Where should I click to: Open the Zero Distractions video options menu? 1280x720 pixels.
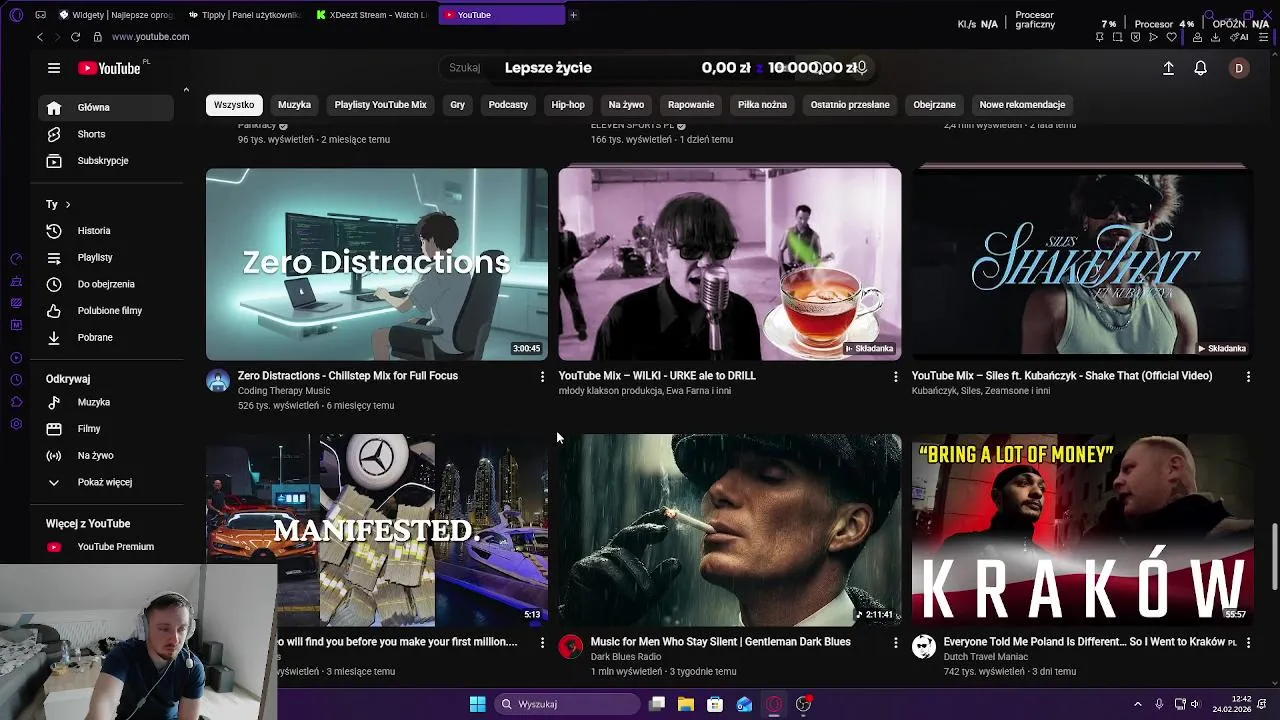click(x=542, y=377)
